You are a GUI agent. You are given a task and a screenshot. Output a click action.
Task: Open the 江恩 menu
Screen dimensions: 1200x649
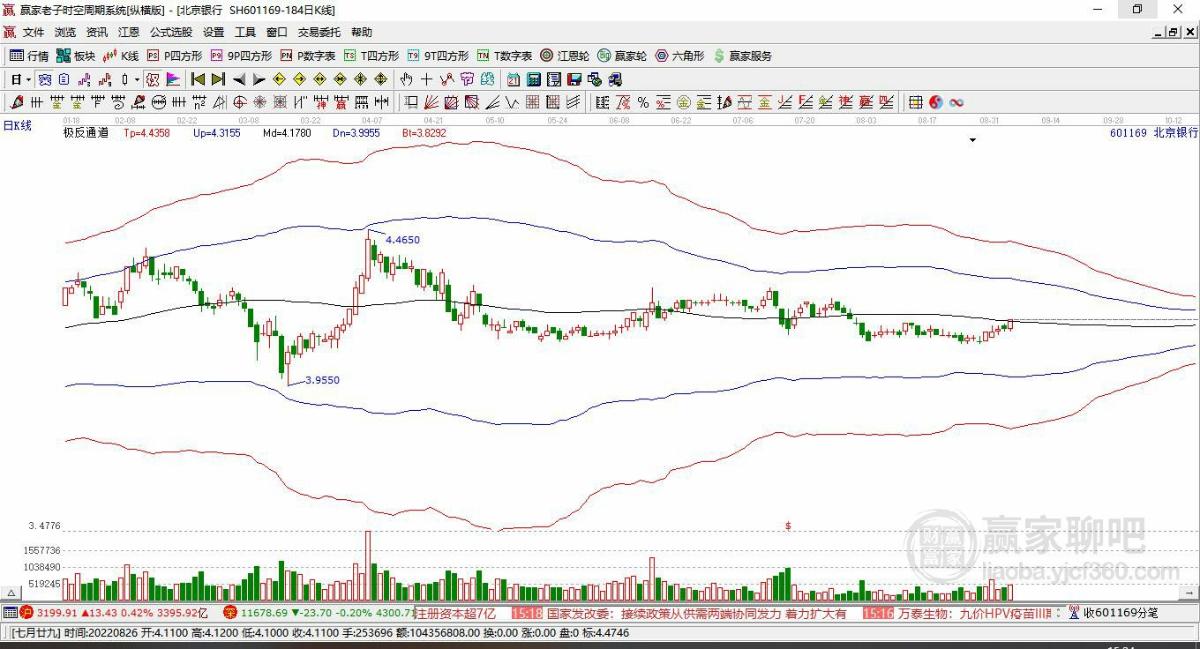pos(128,32)
